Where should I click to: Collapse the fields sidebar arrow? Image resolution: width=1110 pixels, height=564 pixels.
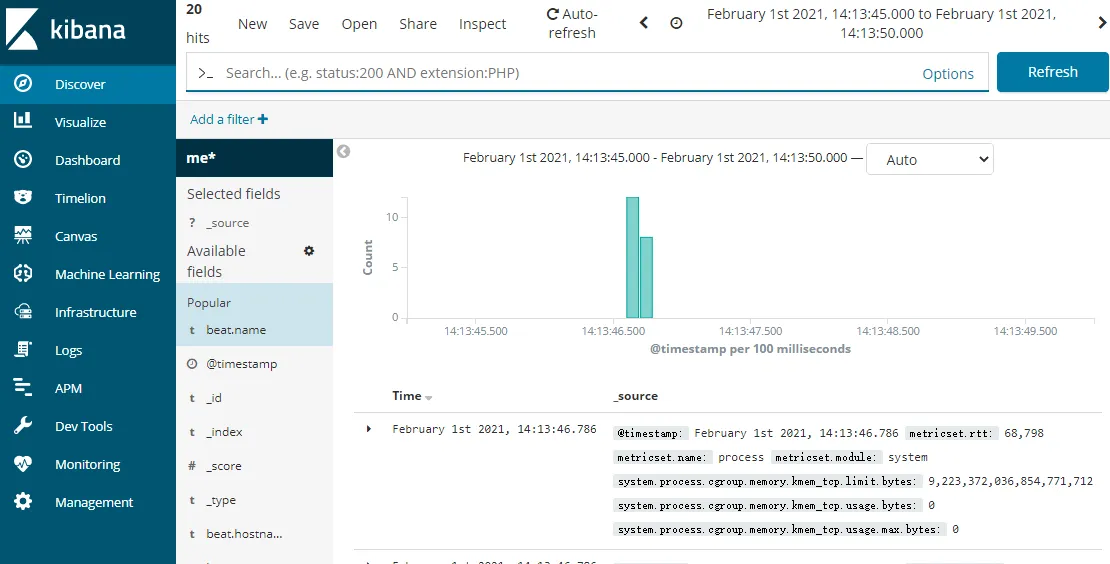tap(343, 152)
